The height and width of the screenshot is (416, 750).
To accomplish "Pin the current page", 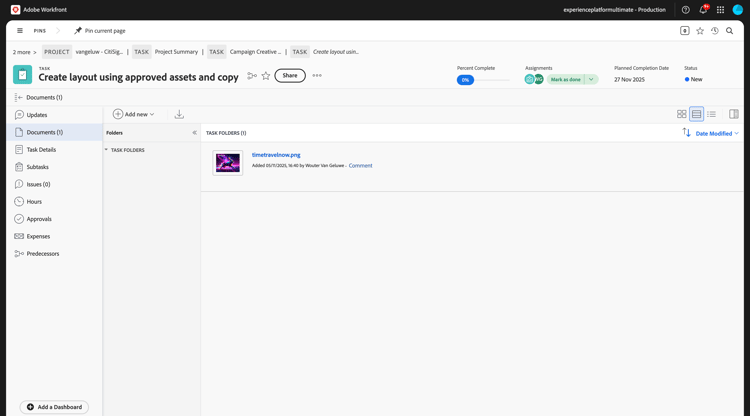I will (x=99, y=31).
